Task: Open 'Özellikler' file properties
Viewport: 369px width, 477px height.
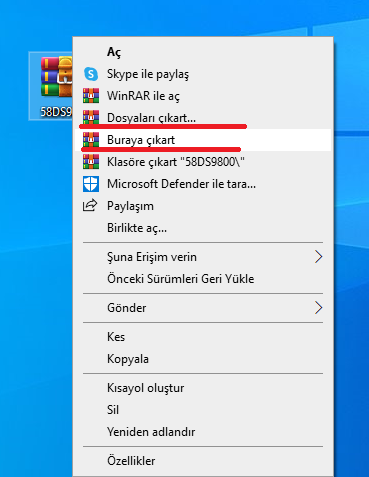Action: point(203,461)
